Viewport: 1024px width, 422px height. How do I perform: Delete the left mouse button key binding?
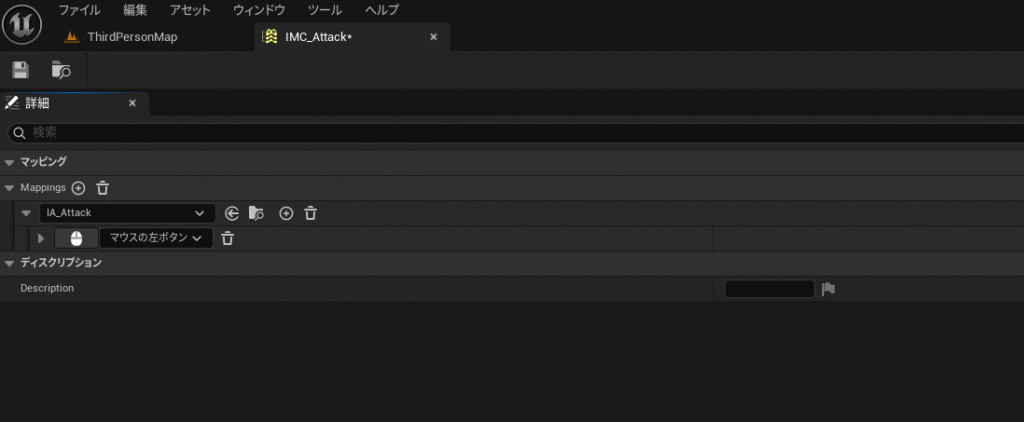point(227,238)
